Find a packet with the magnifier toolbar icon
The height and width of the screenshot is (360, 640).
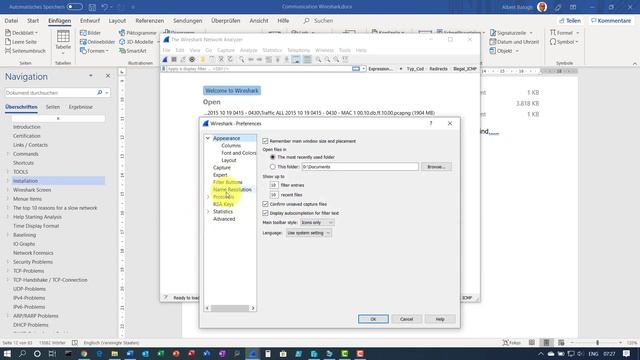pyautogui.click(x=242, y=60)
